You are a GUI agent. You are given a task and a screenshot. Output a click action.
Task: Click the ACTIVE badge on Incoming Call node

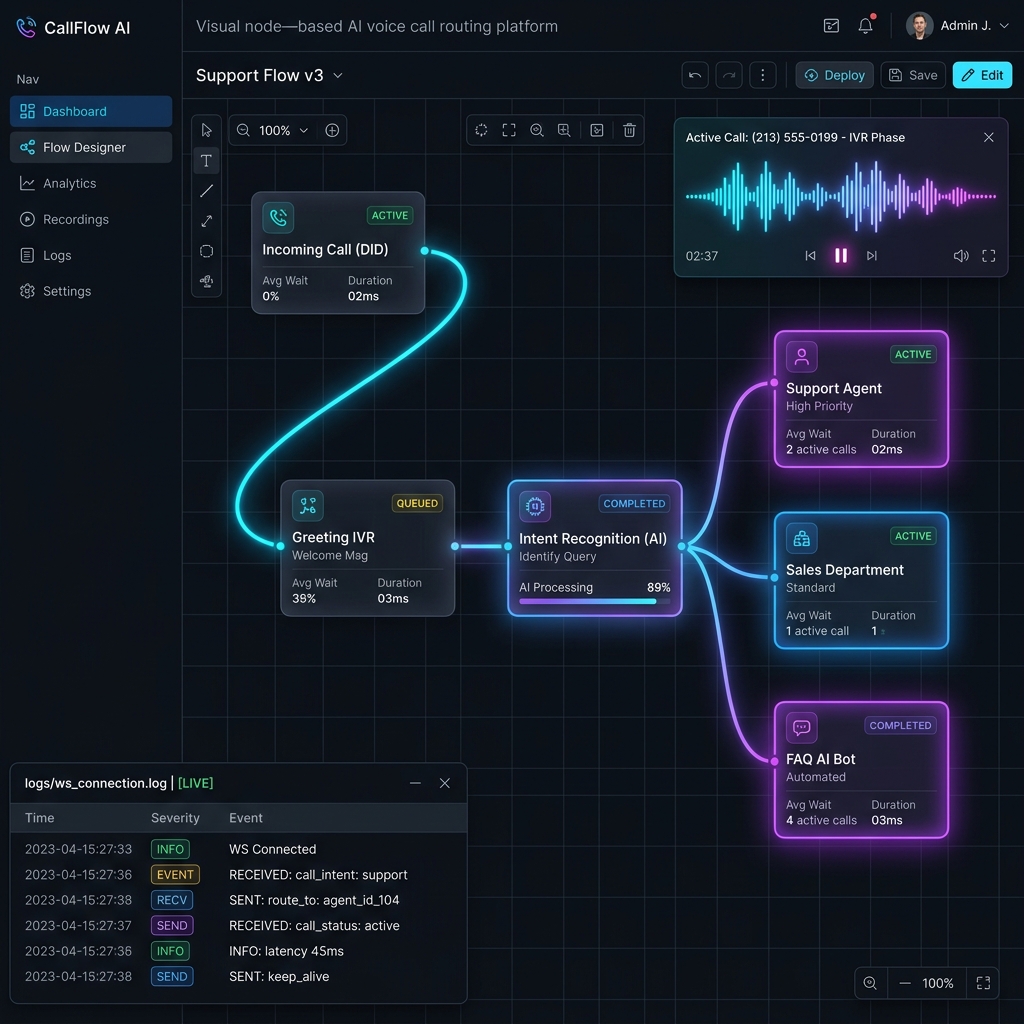coord(390,216)
